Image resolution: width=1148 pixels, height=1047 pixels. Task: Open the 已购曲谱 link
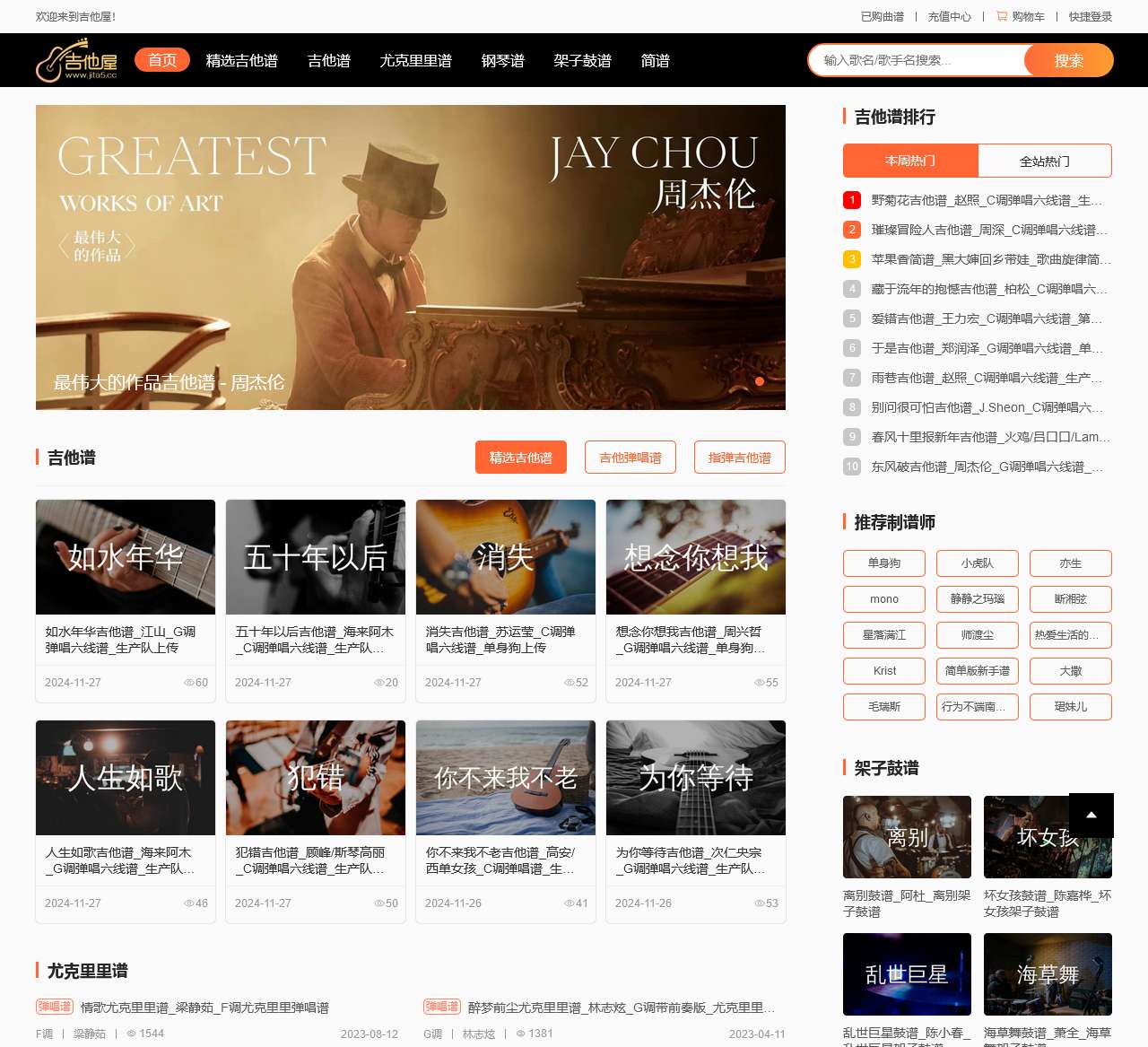click(883, 16)
